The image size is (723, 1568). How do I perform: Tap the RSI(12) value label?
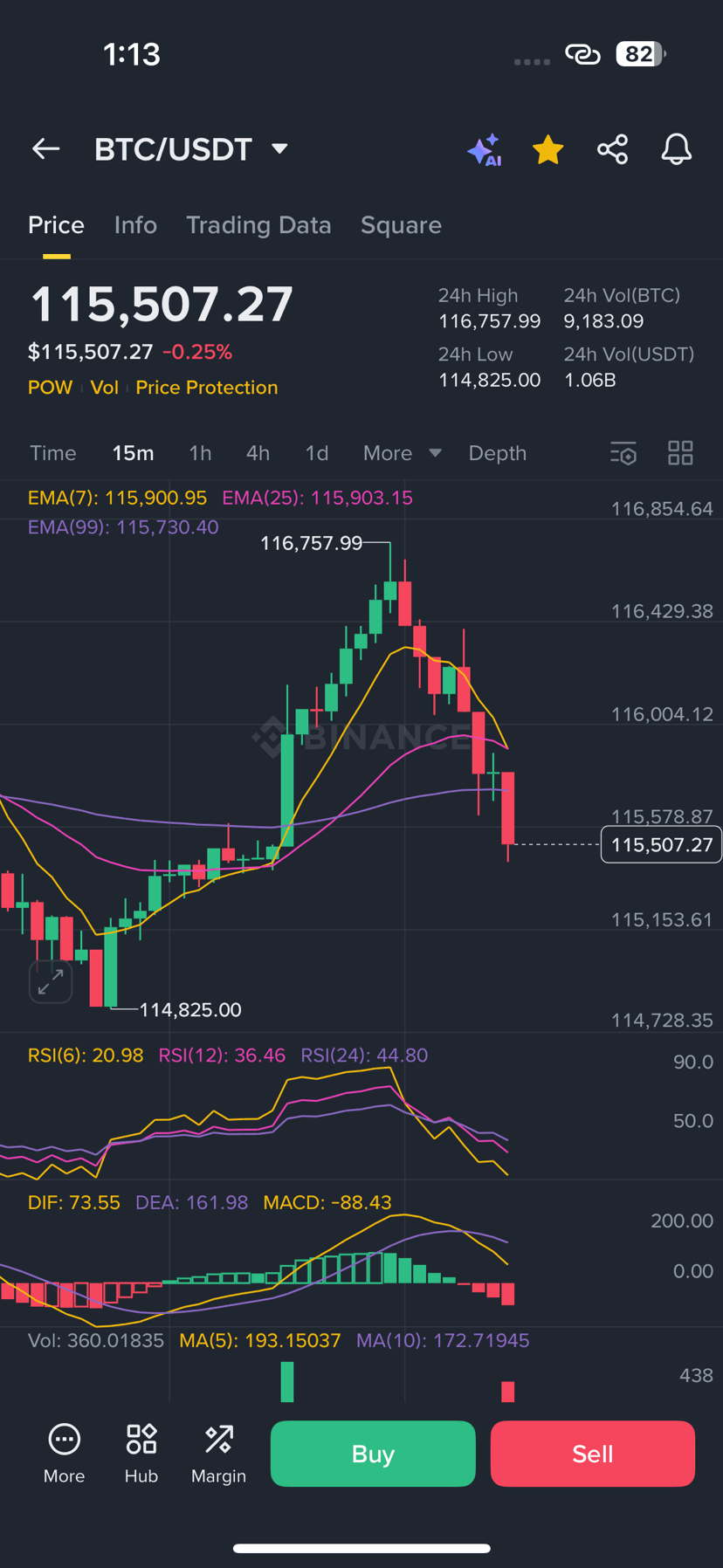(x=222, y=1056)
